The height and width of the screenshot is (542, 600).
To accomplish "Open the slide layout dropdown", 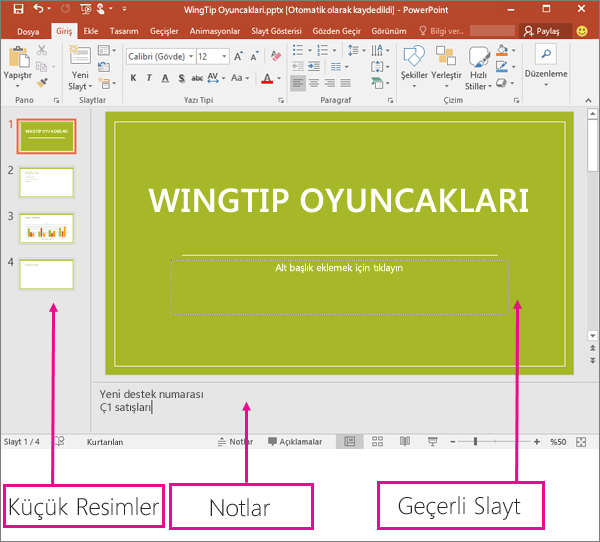I will click(x=107, y=50).
